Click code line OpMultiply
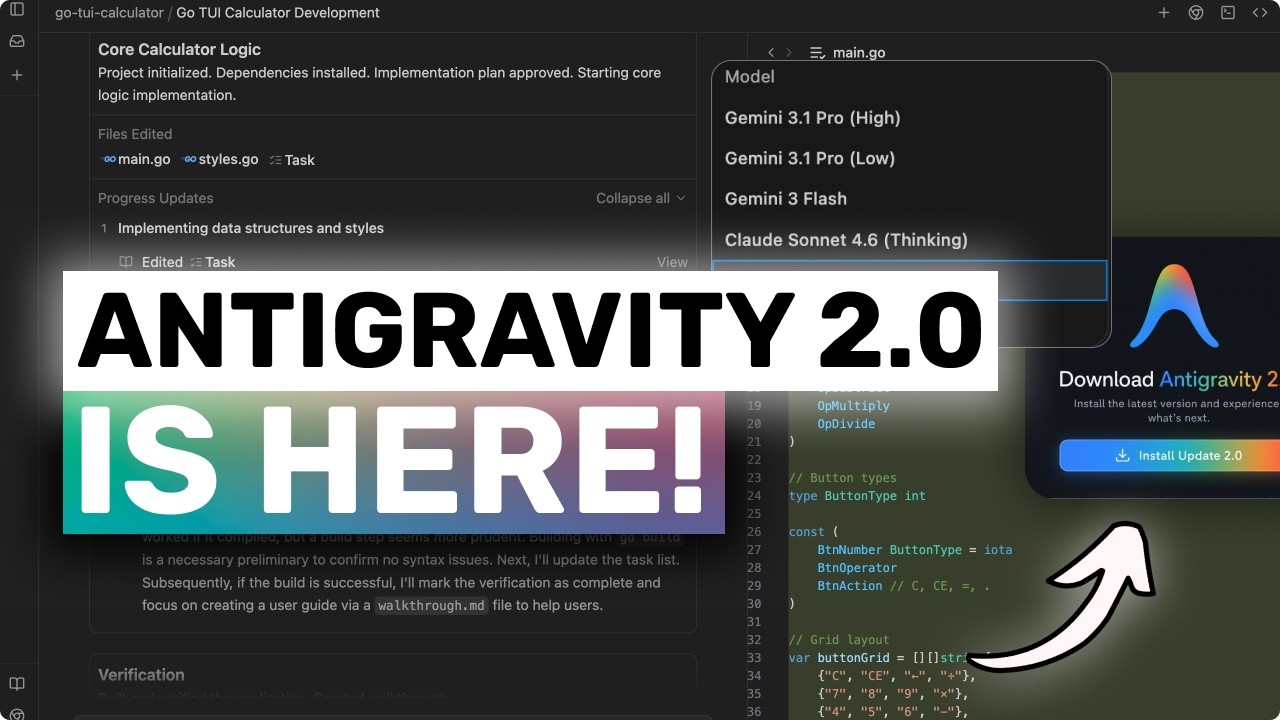Viewport: 1280px width, 720px height. (x=853, y=405)
